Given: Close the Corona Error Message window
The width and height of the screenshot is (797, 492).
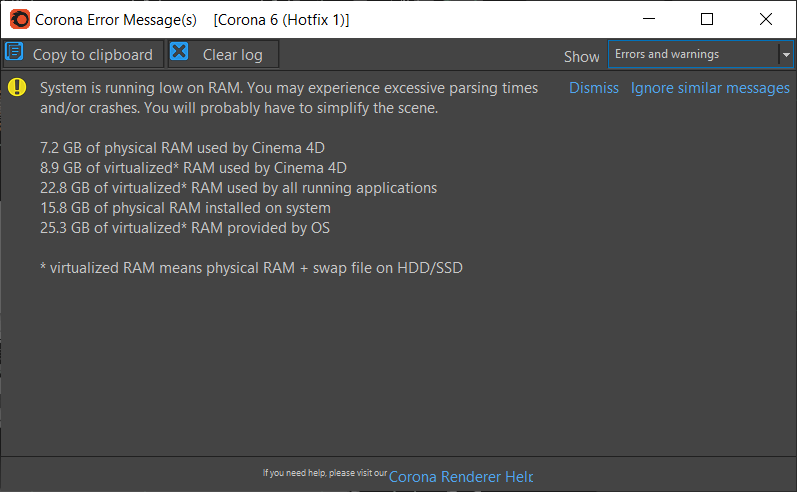Looking at the screenshot, I should tap(766, 19).
